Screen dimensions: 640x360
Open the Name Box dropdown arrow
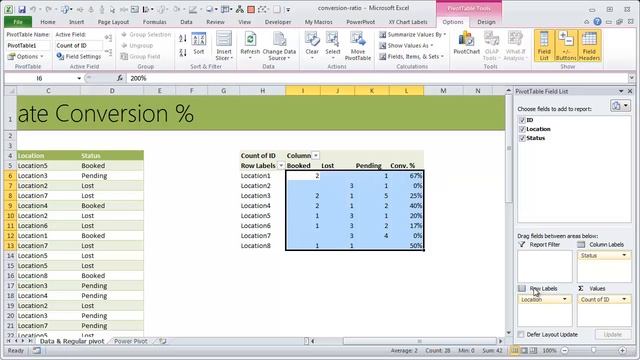click(x=79, y=78)
